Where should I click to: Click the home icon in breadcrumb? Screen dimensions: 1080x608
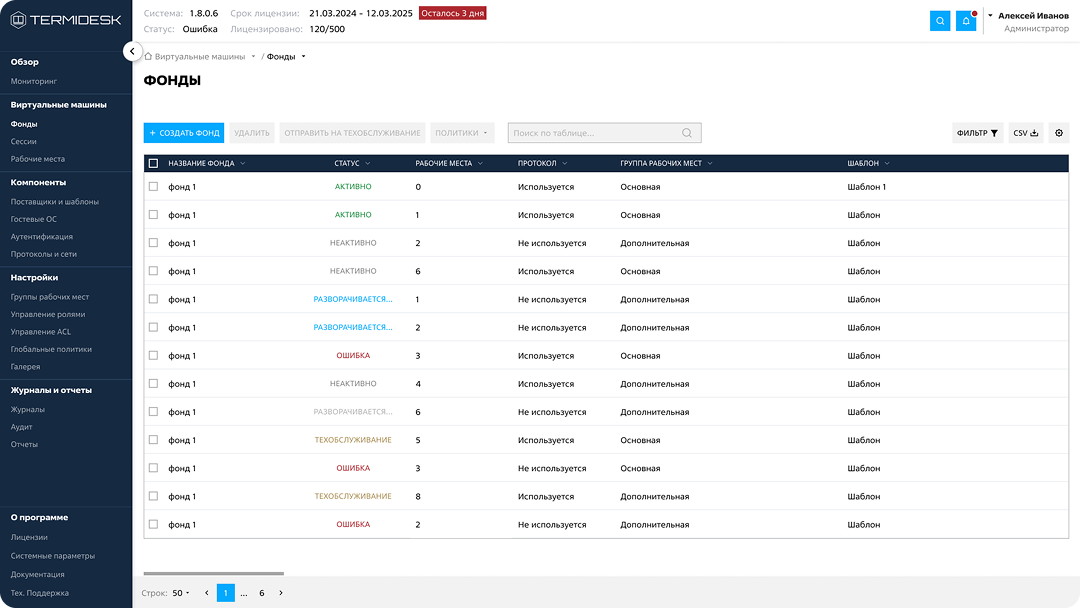pyautogui.click(x=148, y=57)
